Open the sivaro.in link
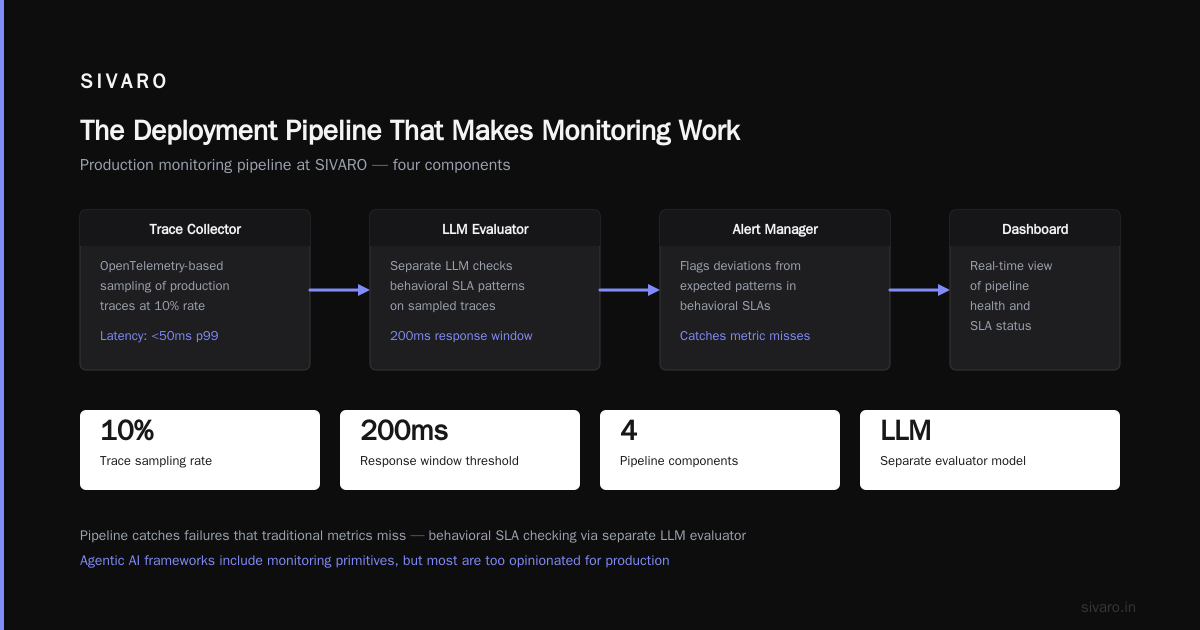The height and width of the screenshot is (630, 1200). point(1108,607)
